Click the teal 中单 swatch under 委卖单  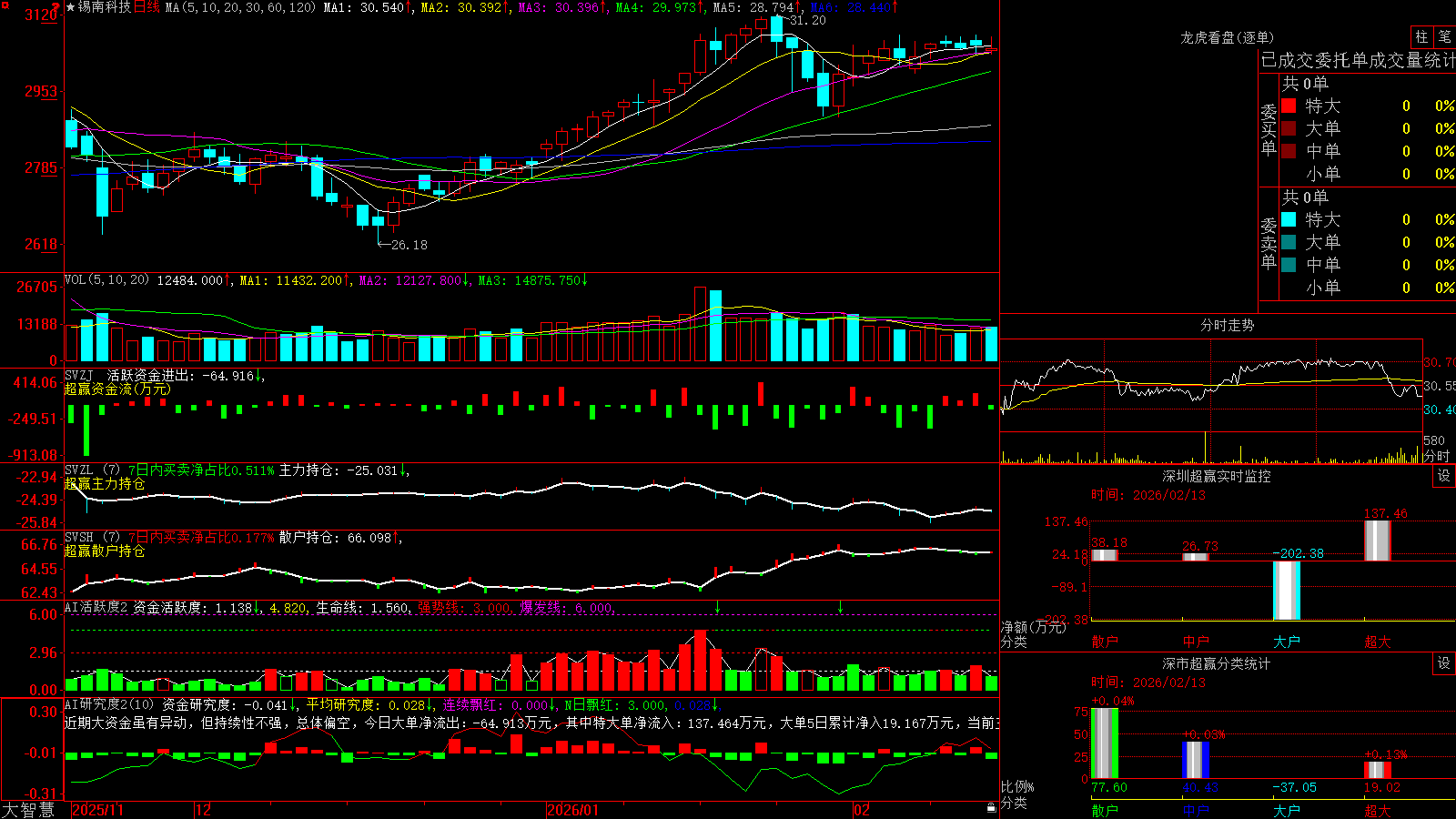tap(1289, 265)
